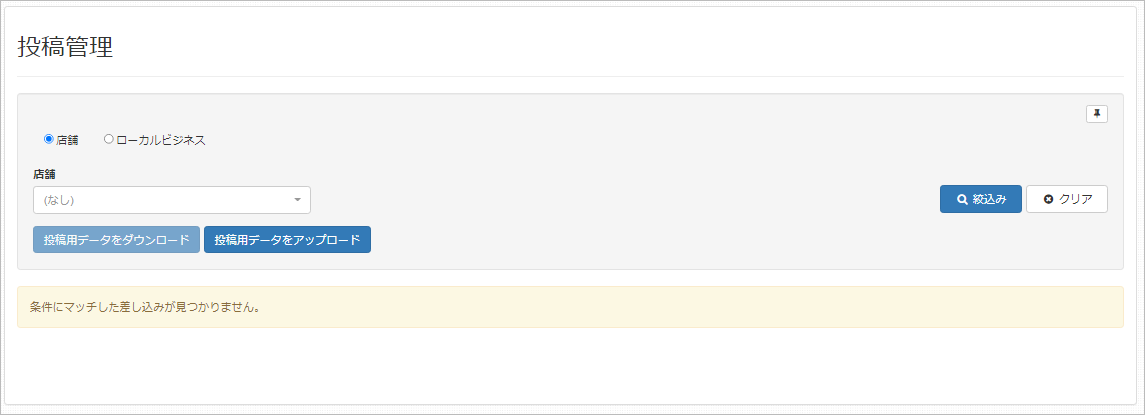This screenshot has width=1145, height=415.
Task: Click the 絞込み text next to magnifier
Action: [x=989, y=199]
